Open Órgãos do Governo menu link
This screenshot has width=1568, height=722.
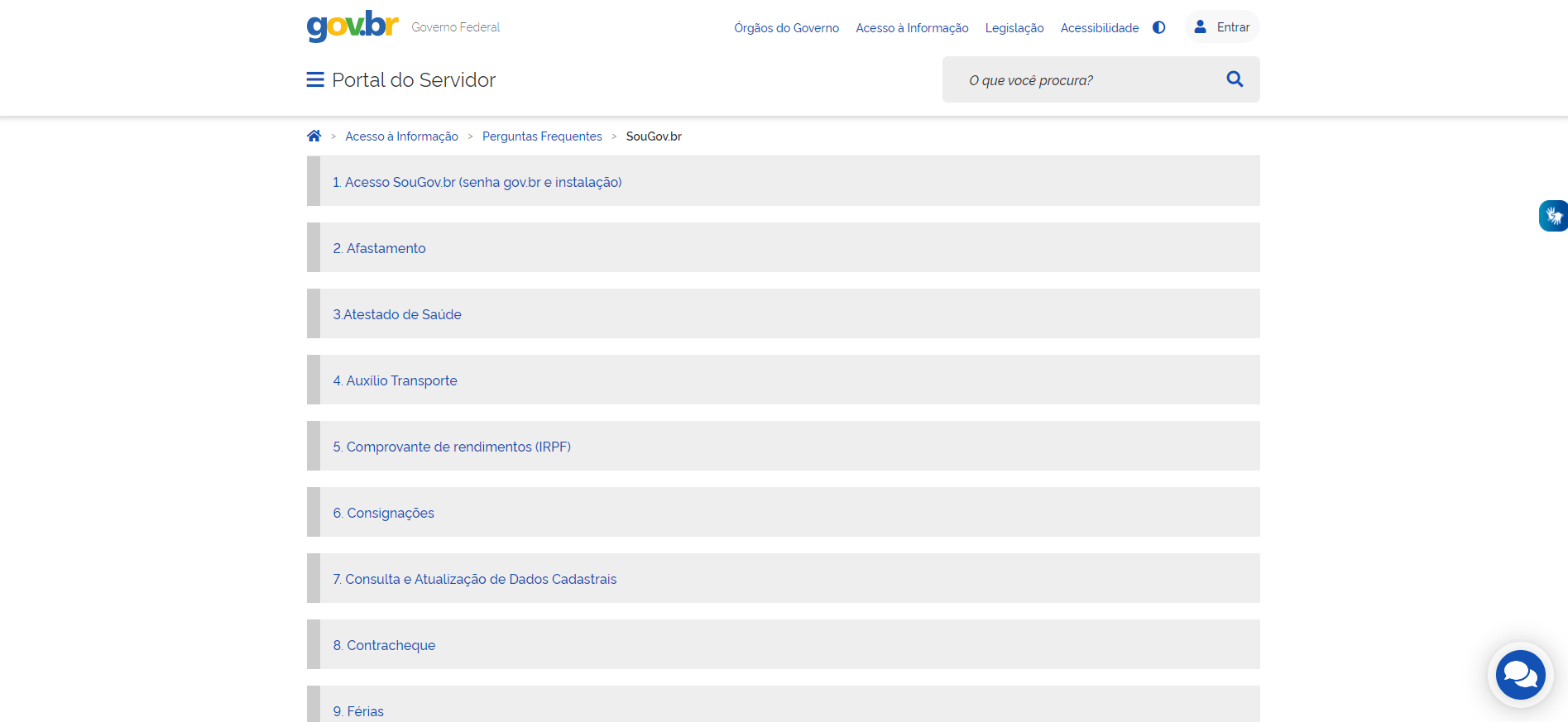[x=786, y=28]
